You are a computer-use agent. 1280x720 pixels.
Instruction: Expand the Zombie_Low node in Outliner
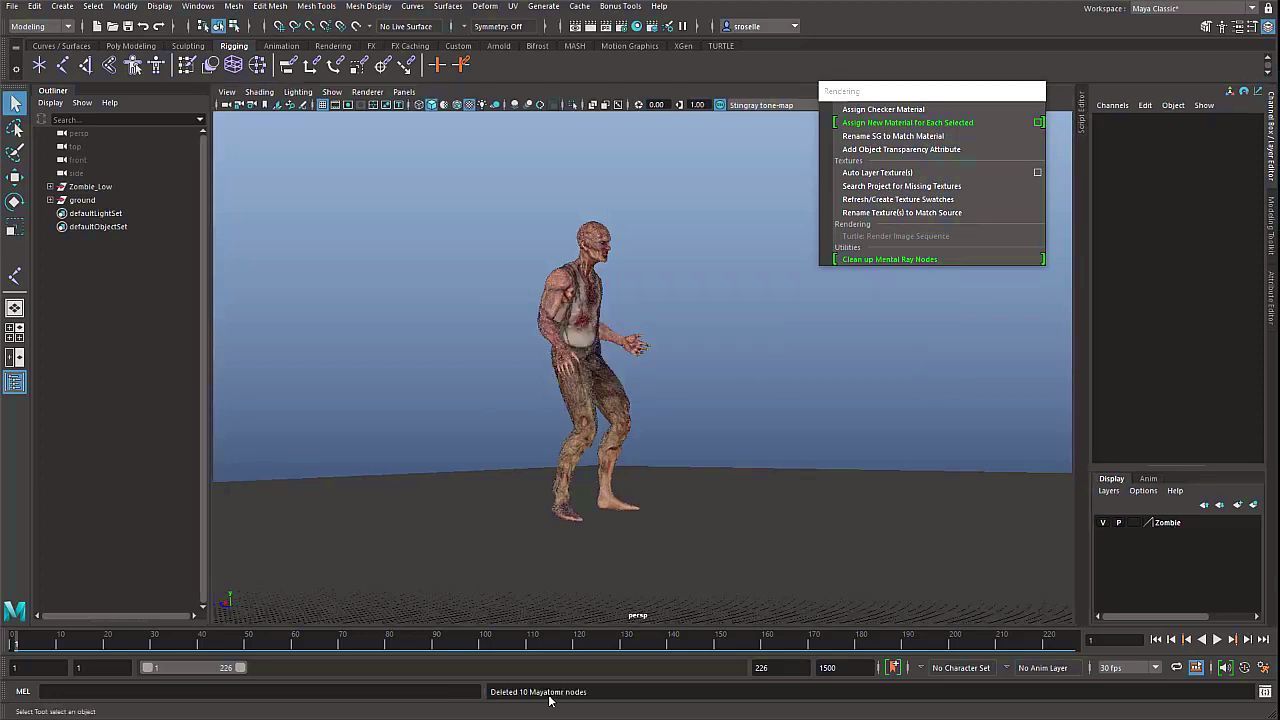[50, 187]
